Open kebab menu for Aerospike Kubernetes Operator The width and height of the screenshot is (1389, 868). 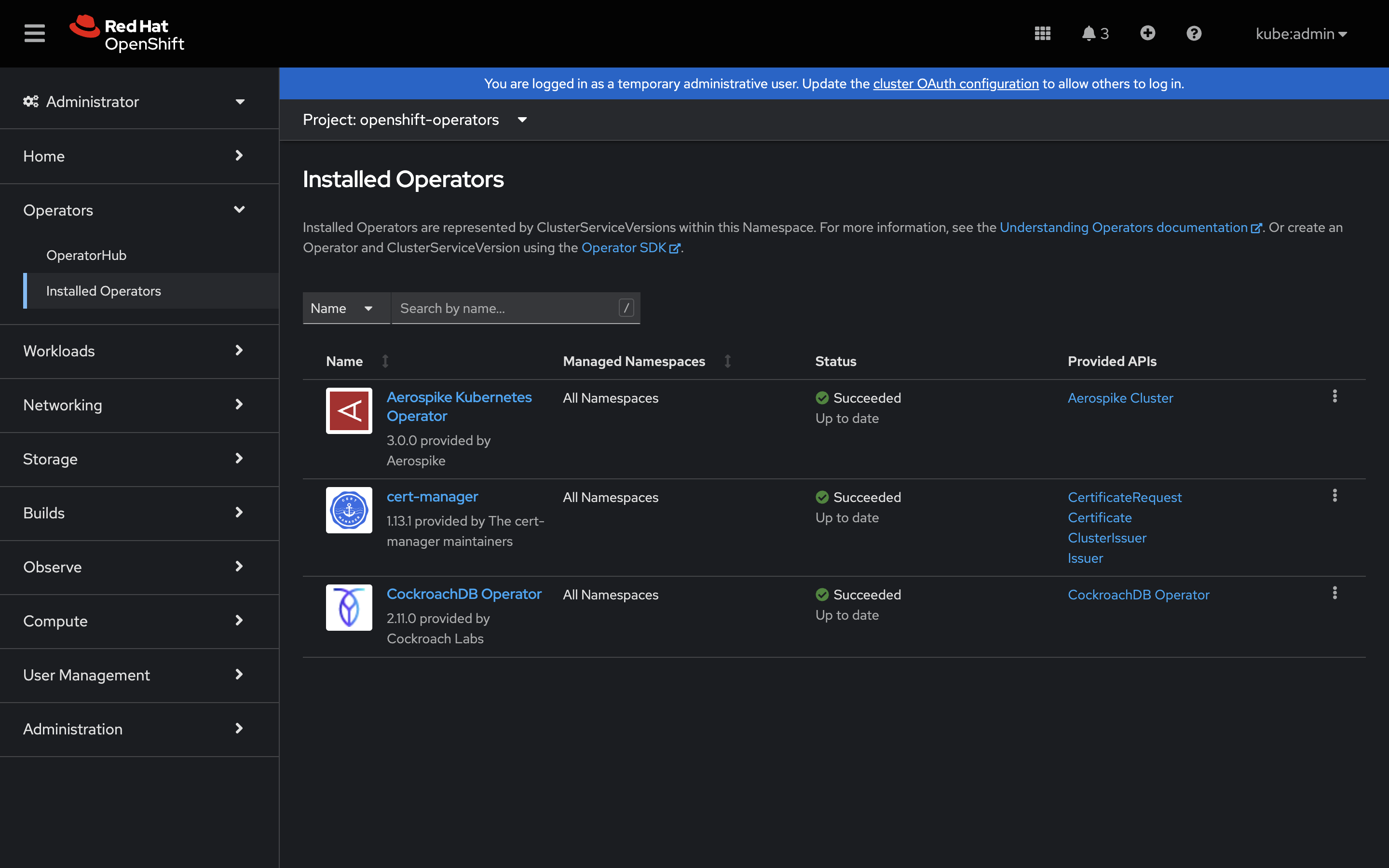tap(1335, 396)
